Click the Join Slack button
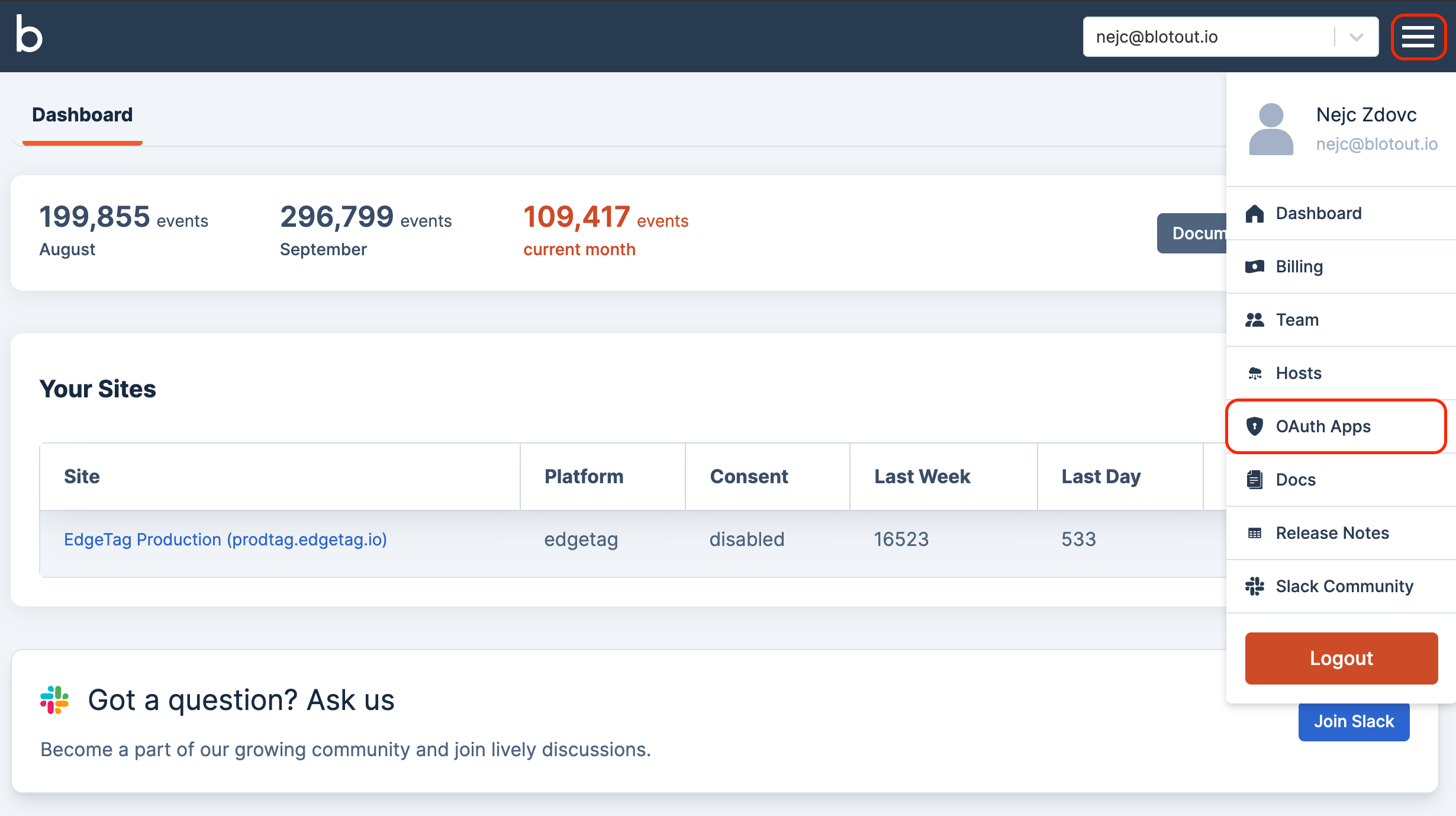 click(x=1354, y=721)
